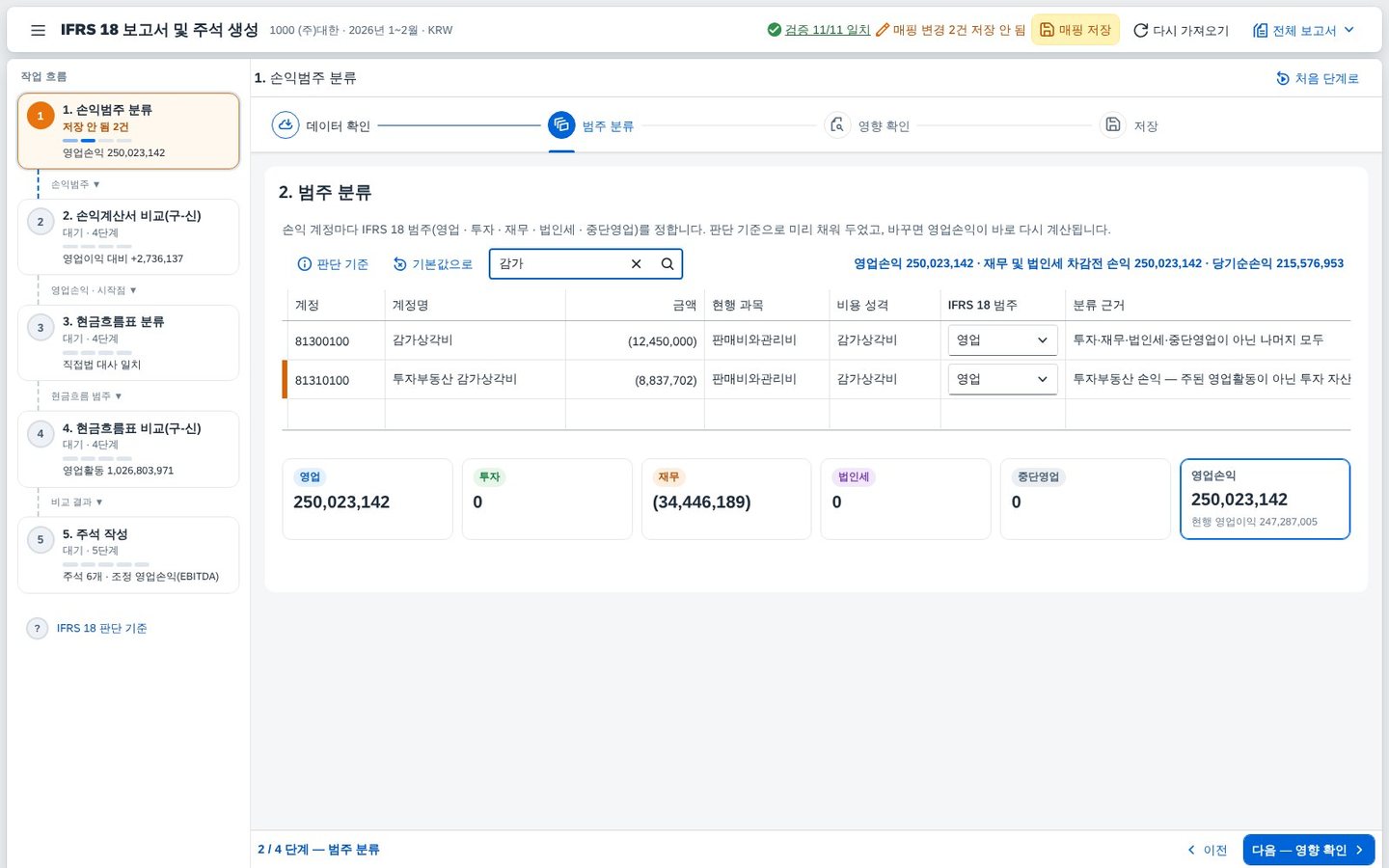Switch to the 저장 step tab
The height and width of the screenshot is (868, 1389).
[x=1130, y=125]
